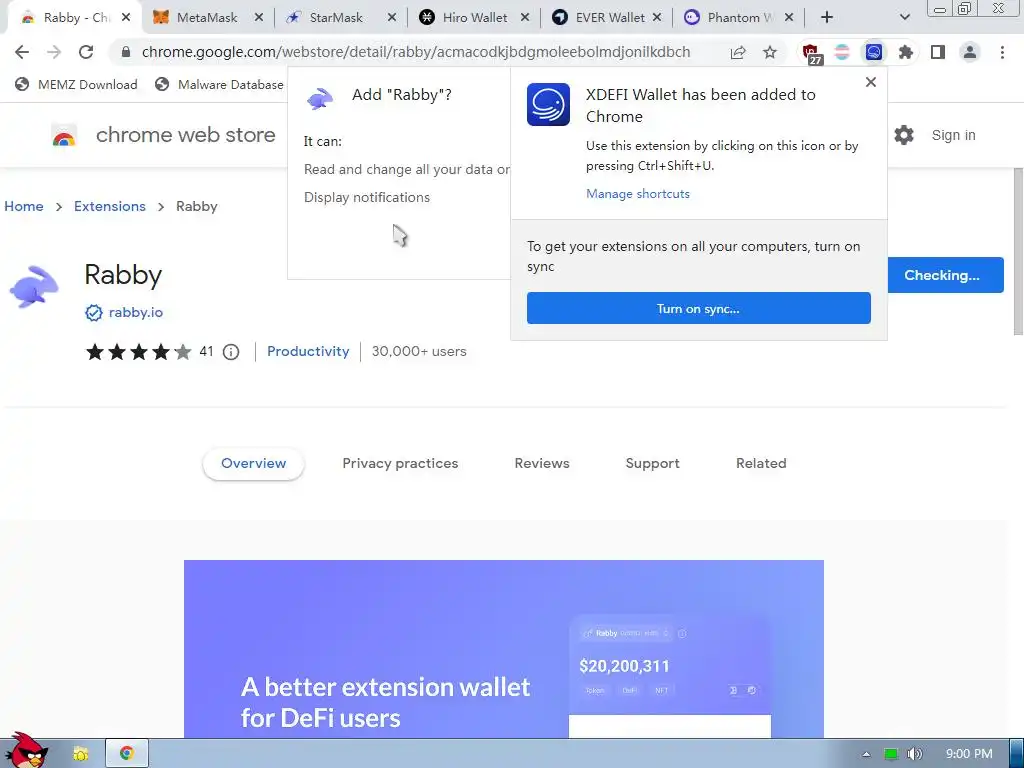Open the Productivity category link
The height and width of the screenshot is (768, 1024).
[x=308, y=351]
